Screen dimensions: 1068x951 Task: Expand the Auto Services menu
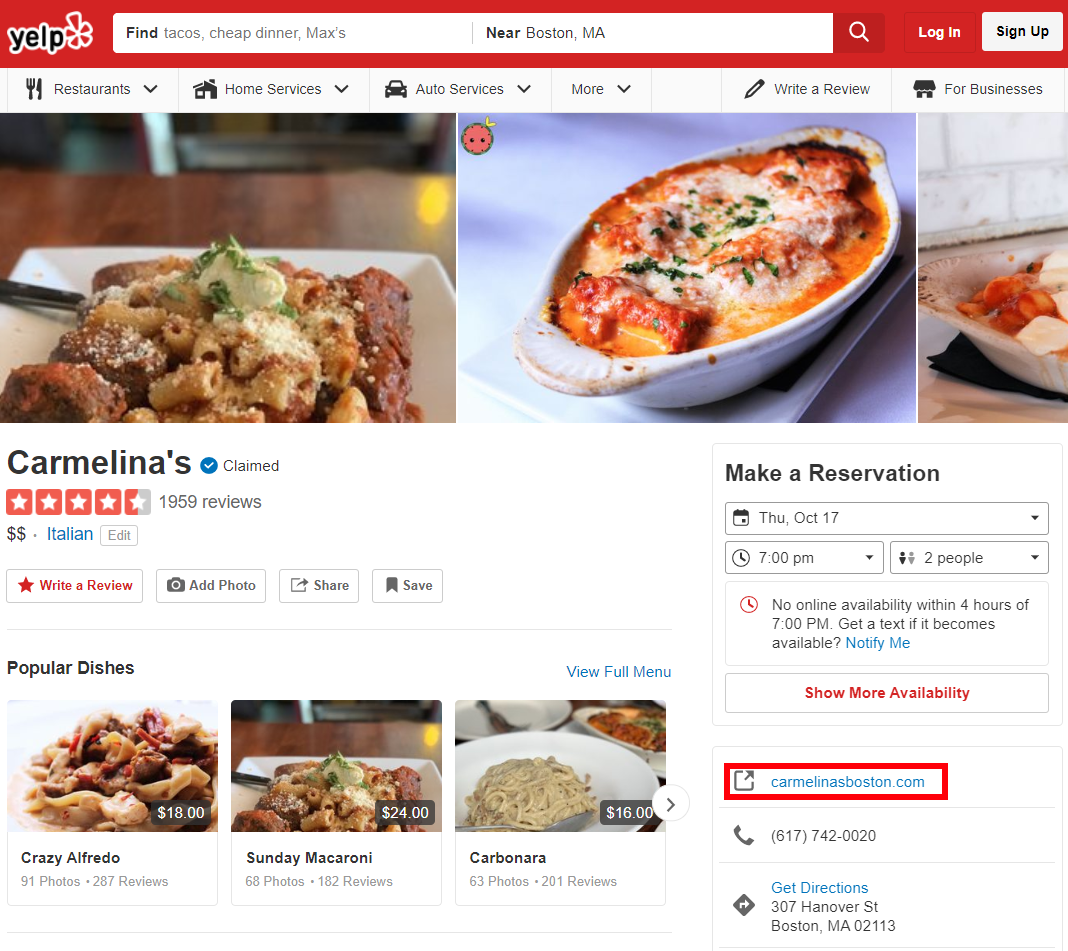tap(458, 89)
